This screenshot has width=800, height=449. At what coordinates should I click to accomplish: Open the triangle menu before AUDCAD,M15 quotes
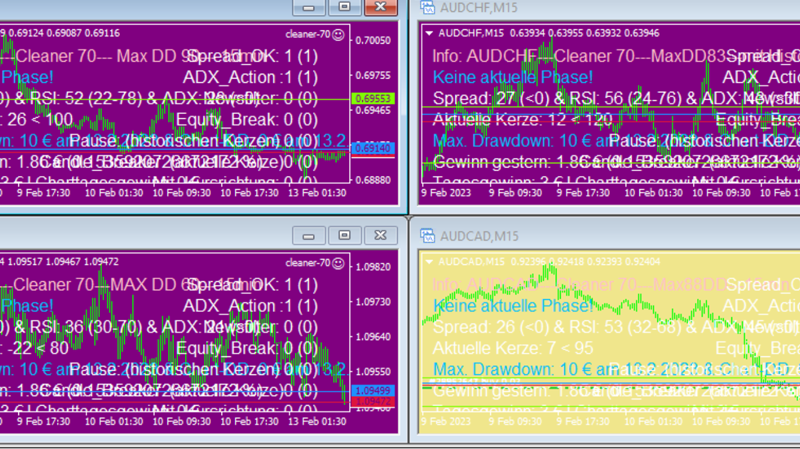pos(429,262)
